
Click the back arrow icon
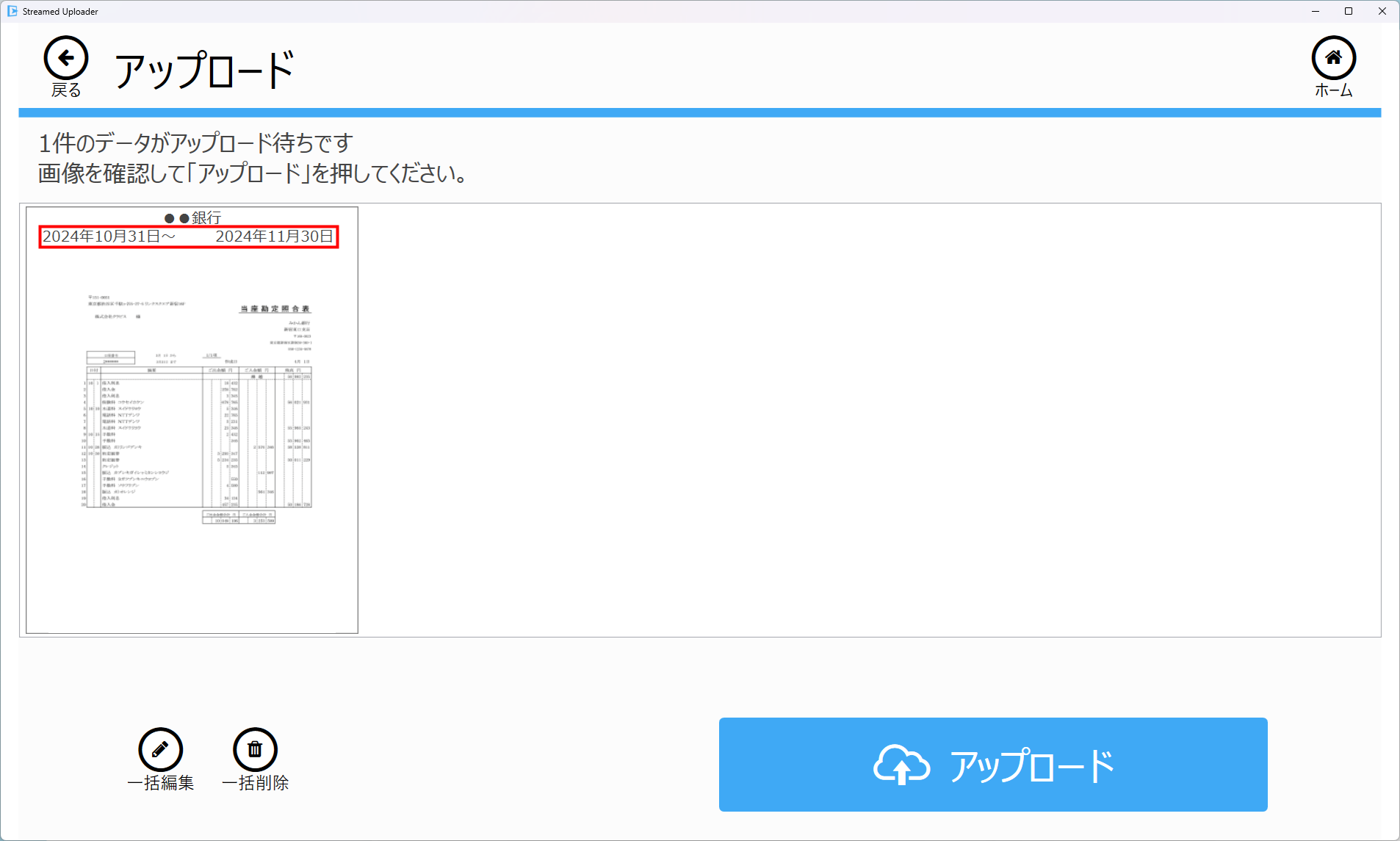click(x=66, y=58)
